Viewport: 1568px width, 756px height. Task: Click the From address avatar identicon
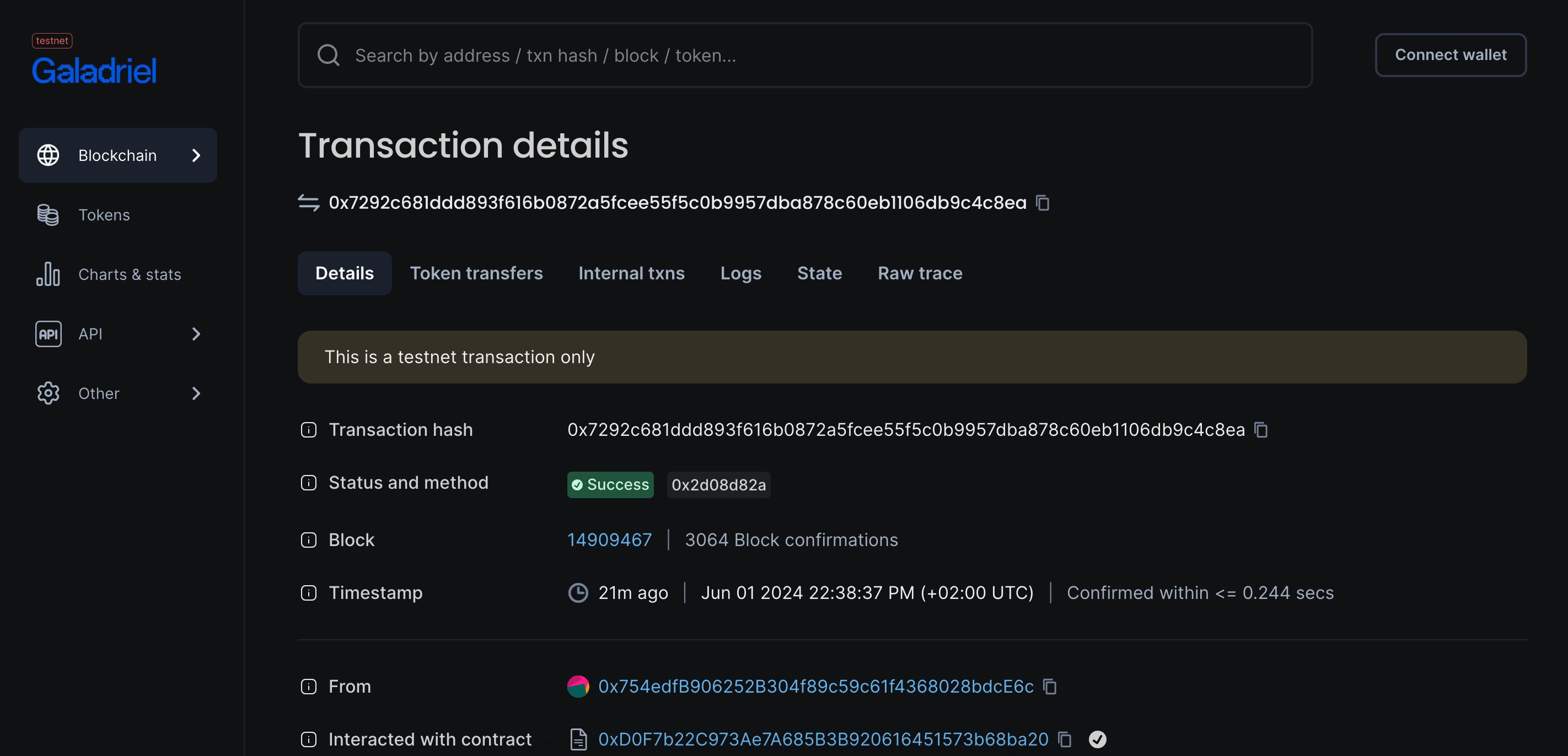578,687
